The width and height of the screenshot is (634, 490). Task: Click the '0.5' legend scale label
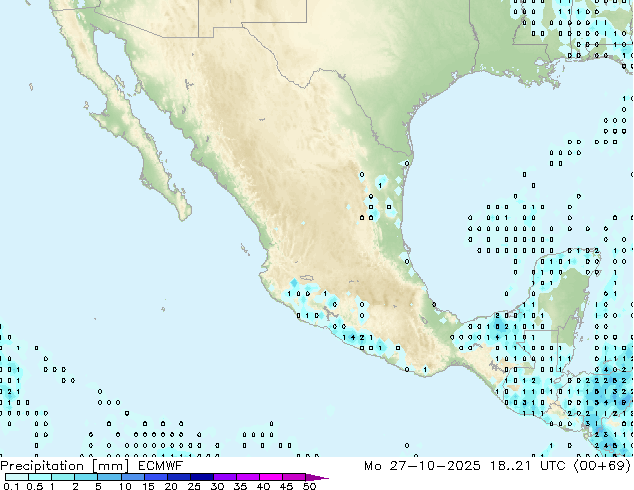35,486
